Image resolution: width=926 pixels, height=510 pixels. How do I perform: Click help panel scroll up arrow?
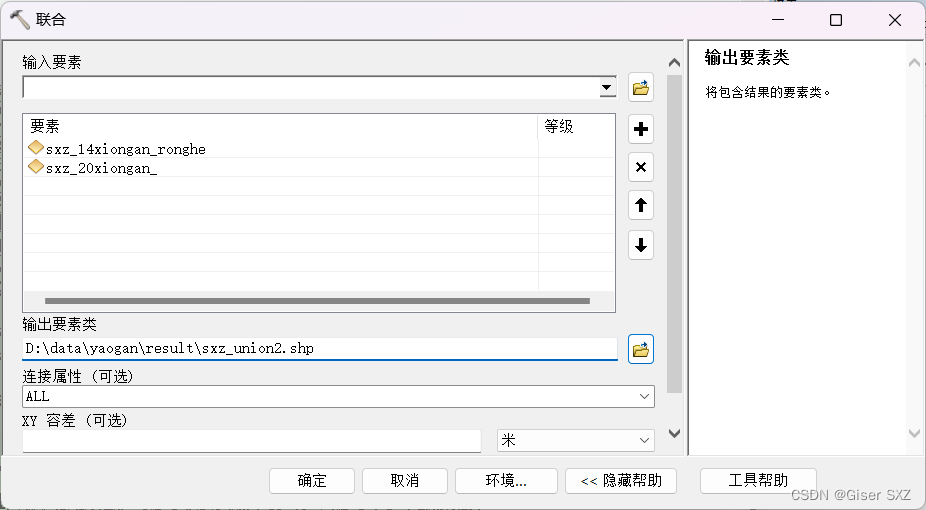pyautogui.click(x=914, y=62)
